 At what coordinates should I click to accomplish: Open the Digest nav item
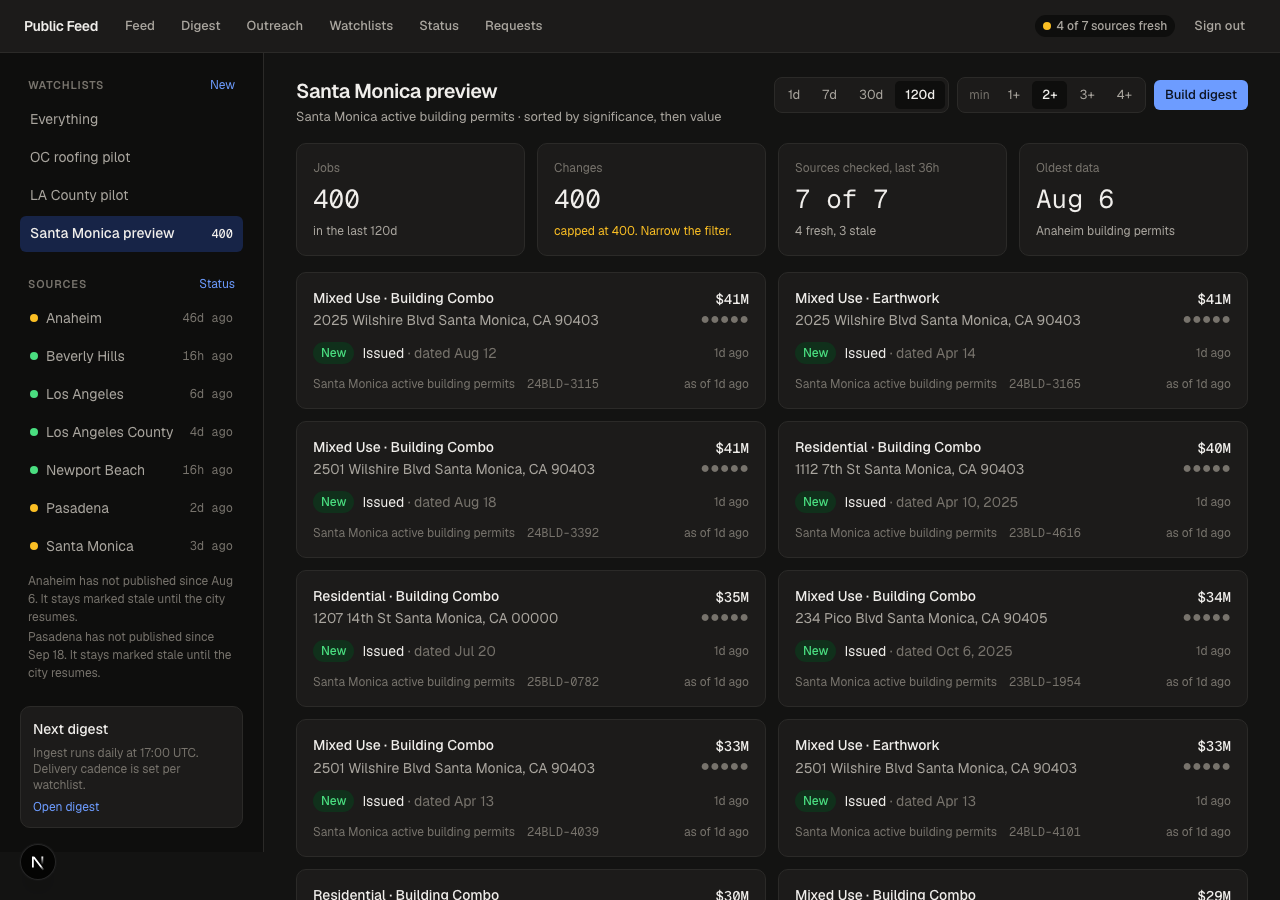coord(201,26)
